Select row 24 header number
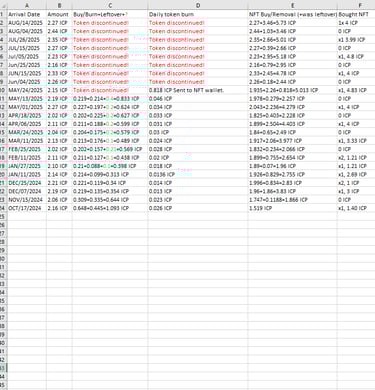This screenshot has height=390, width=375. 3,208
